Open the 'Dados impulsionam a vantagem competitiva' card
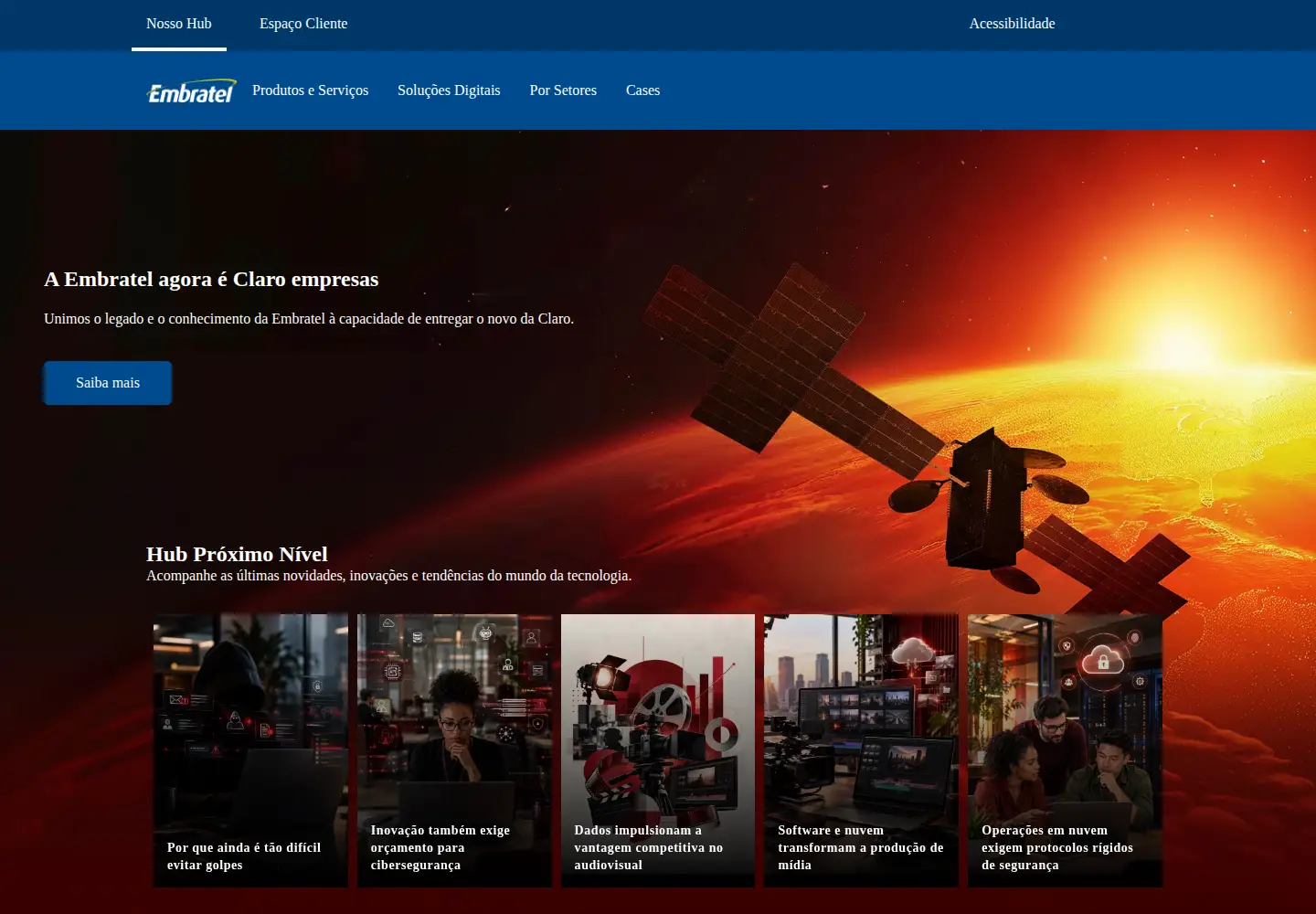Screen dimensions: 1316x914 (658, 750)
